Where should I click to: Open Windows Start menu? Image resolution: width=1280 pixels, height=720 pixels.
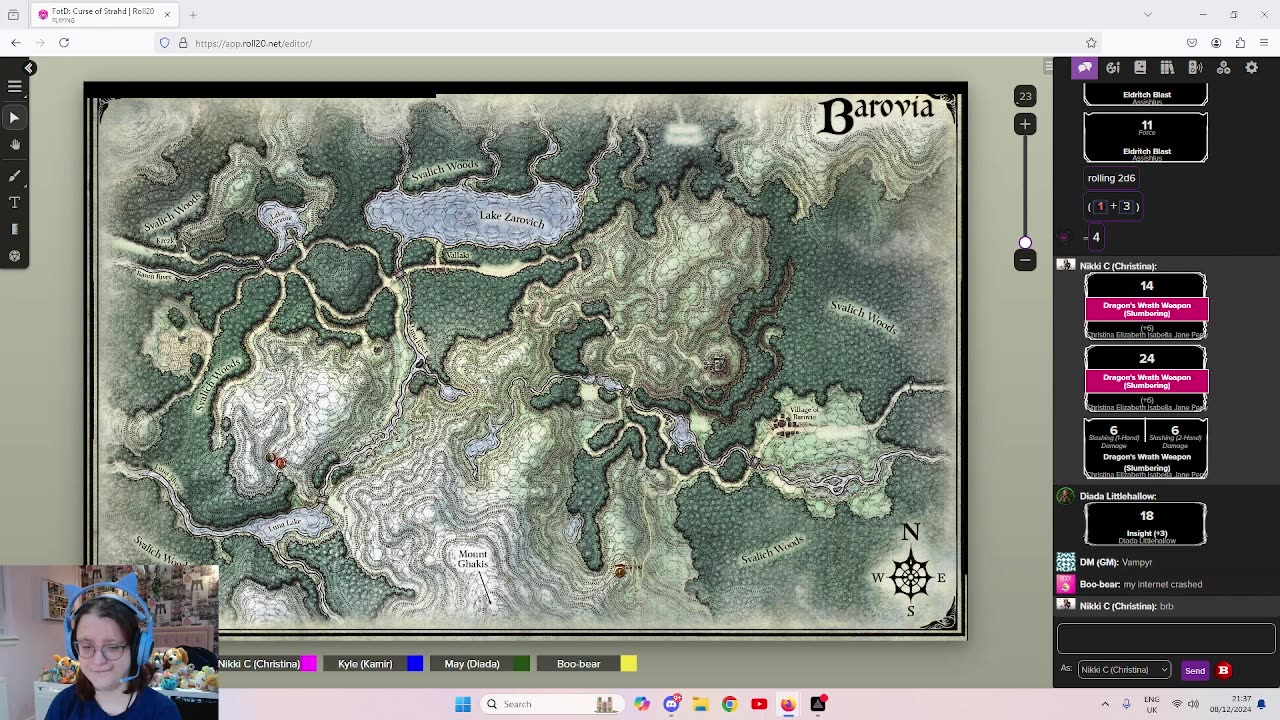click(x=463, y=704)
